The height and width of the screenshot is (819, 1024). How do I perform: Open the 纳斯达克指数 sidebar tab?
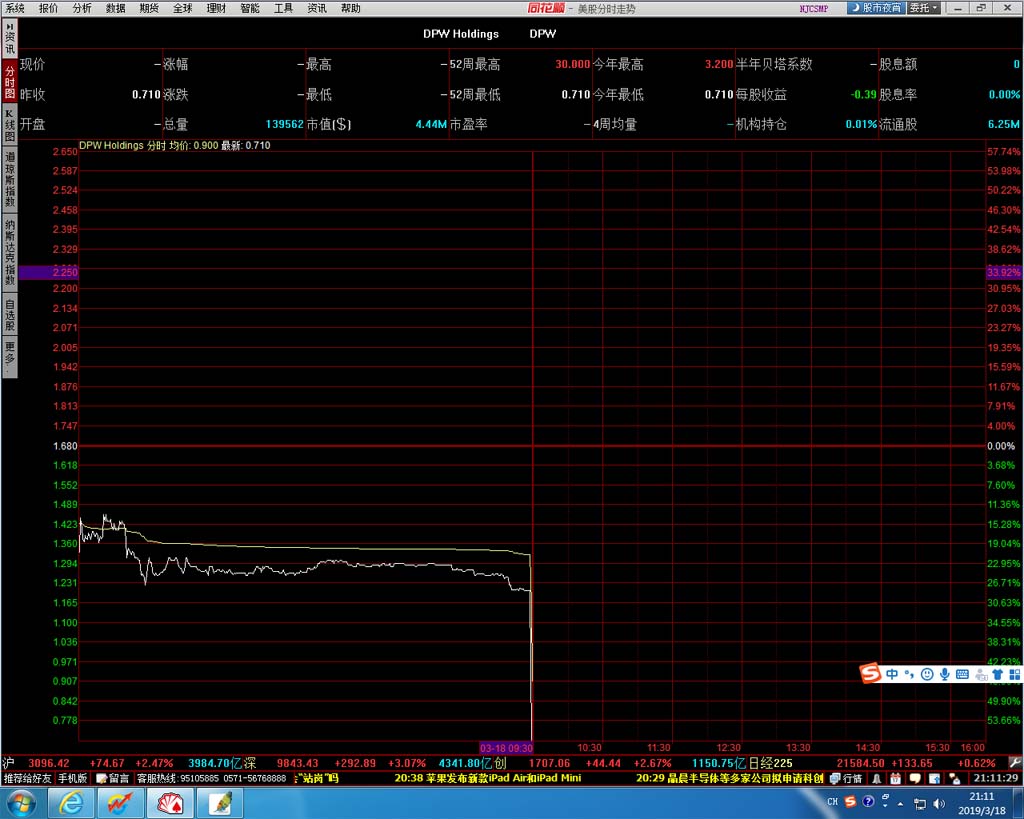point(10,253)
